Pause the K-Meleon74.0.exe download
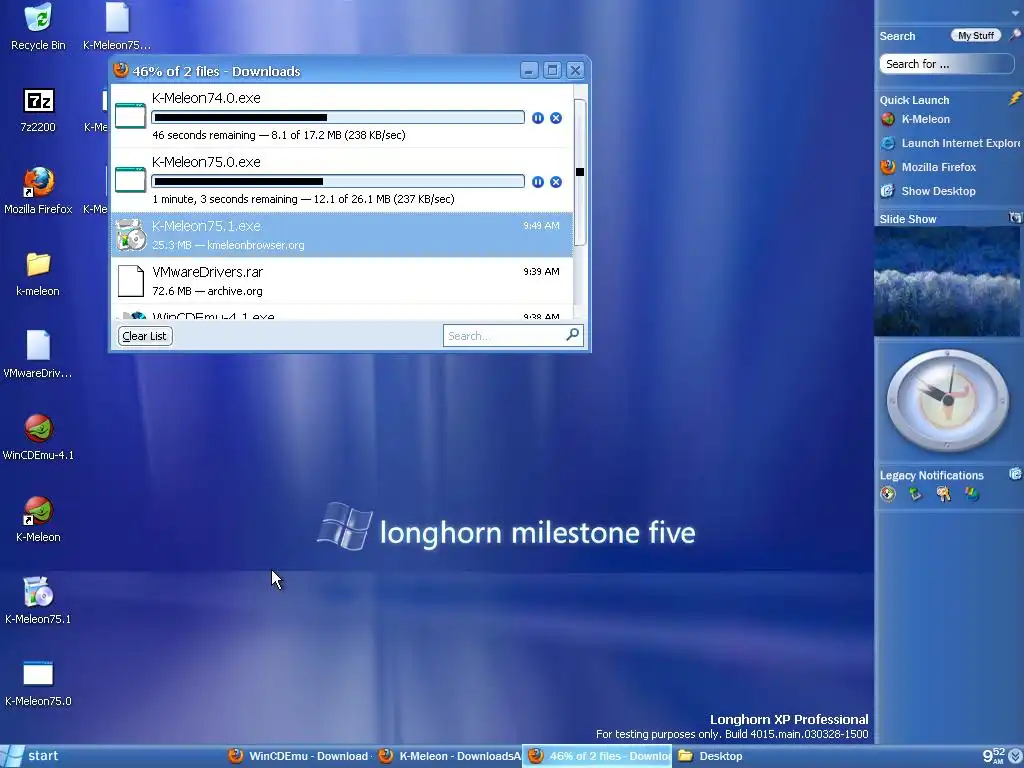This screenshot has width=1024, height=768. (x=537, y=118)
